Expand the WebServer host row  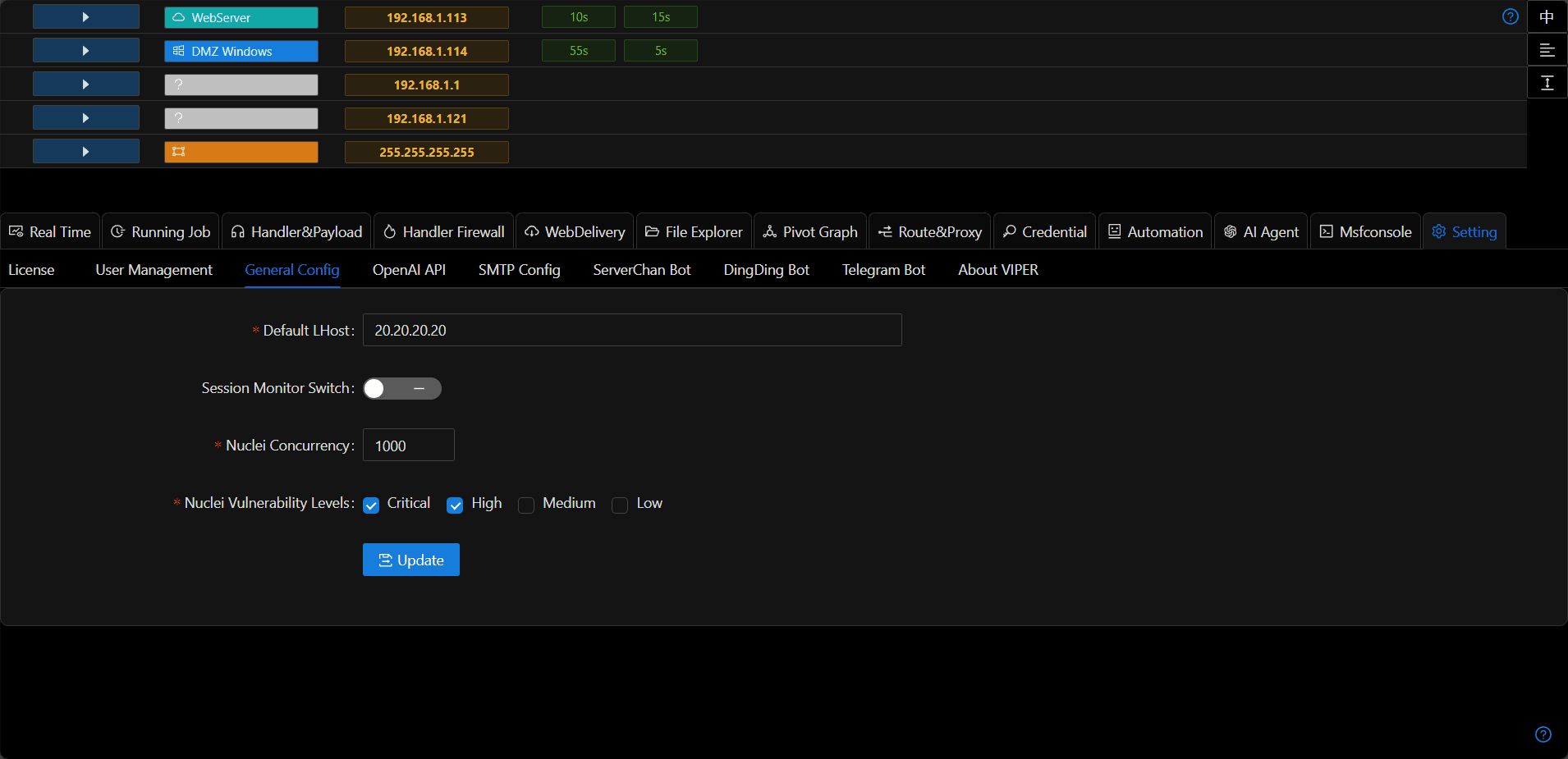click(x=86, y=16)
